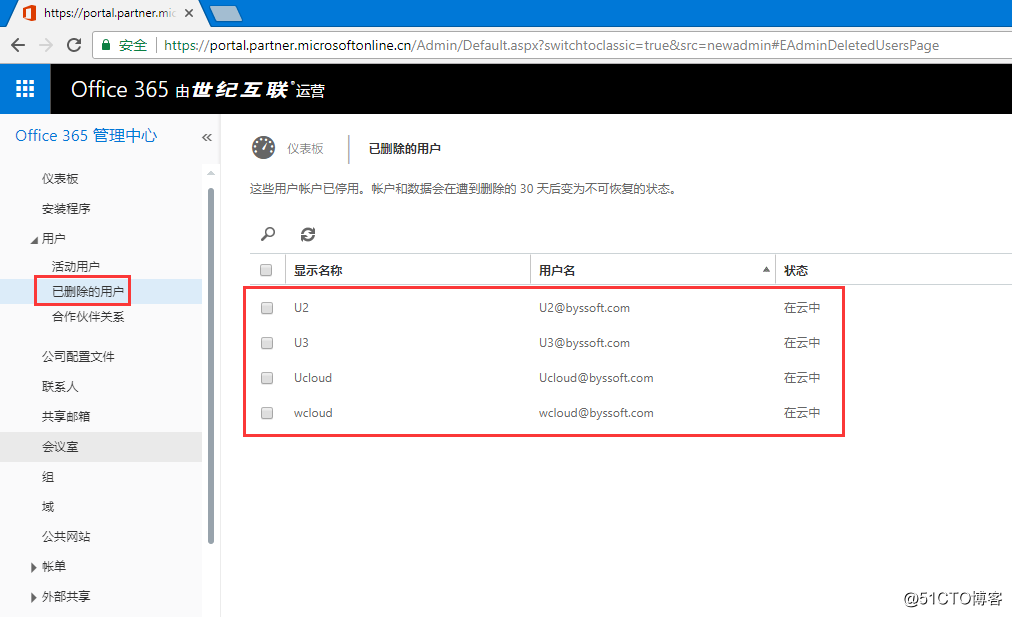Click the 仪表板 breadcrumb link

tap(305, 148)
